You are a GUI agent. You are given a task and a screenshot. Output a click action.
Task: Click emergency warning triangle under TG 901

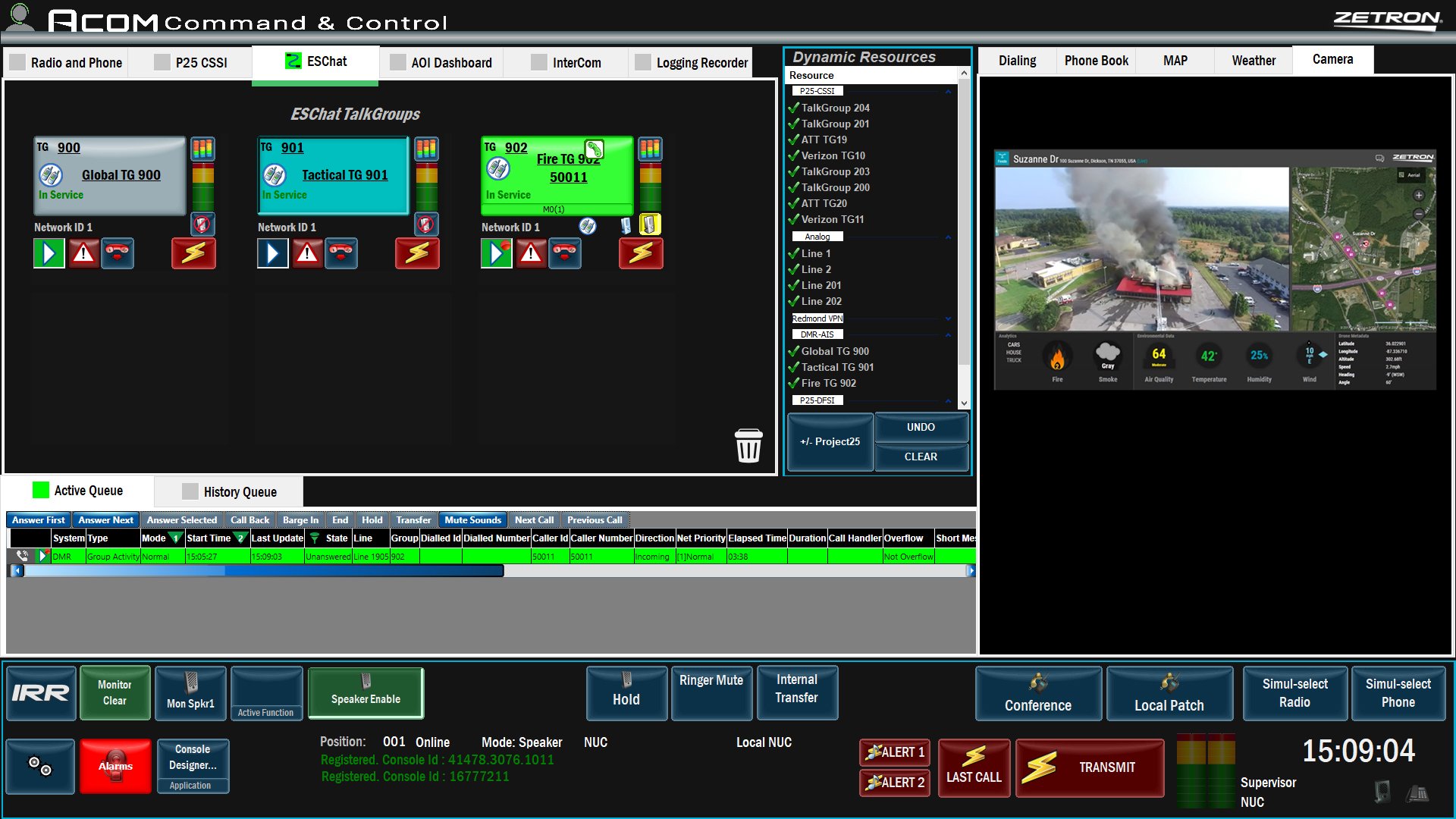coord(307,253)
